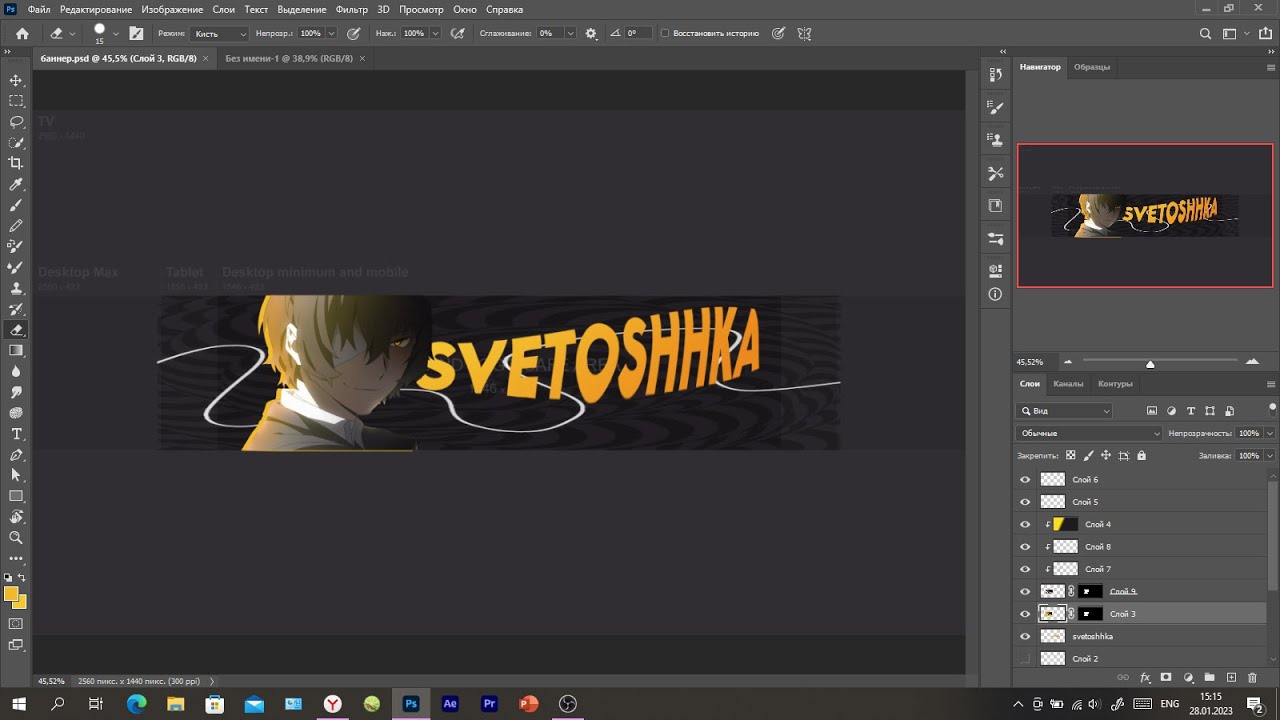
Task: Open layer Заливка fill dropdown arrow
Action: coord(1270,456)
